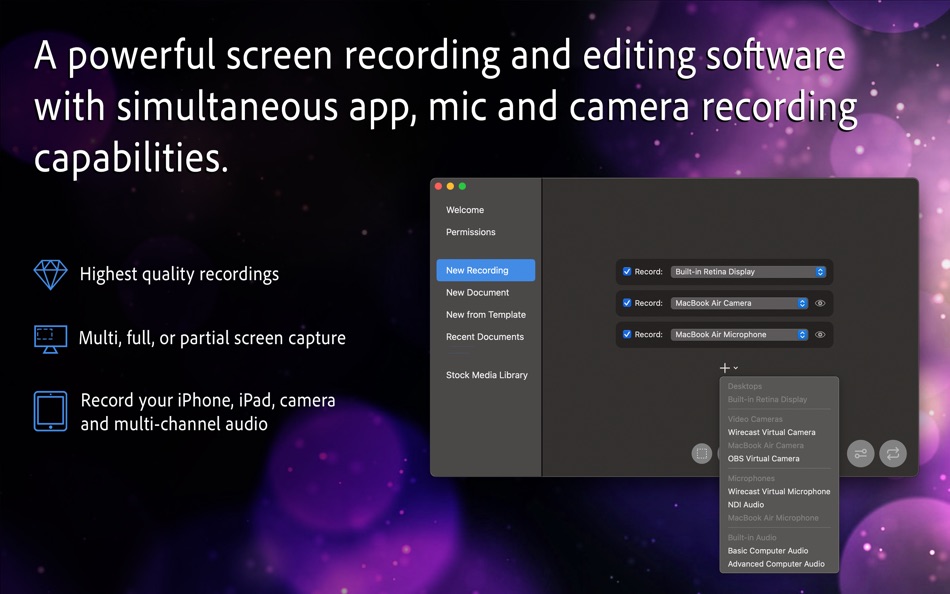Click the plus icon to add recording source

click(724, 367)
